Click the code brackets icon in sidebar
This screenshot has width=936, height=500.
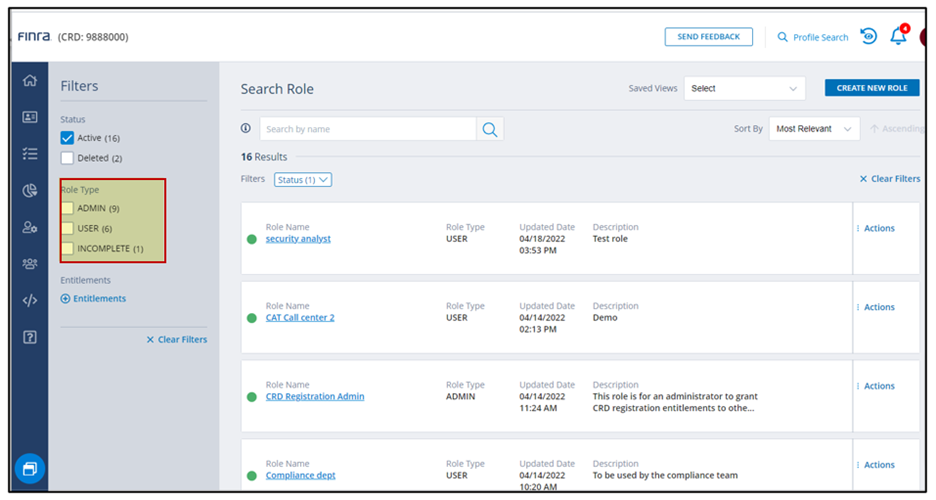click(x=30, y=300)
